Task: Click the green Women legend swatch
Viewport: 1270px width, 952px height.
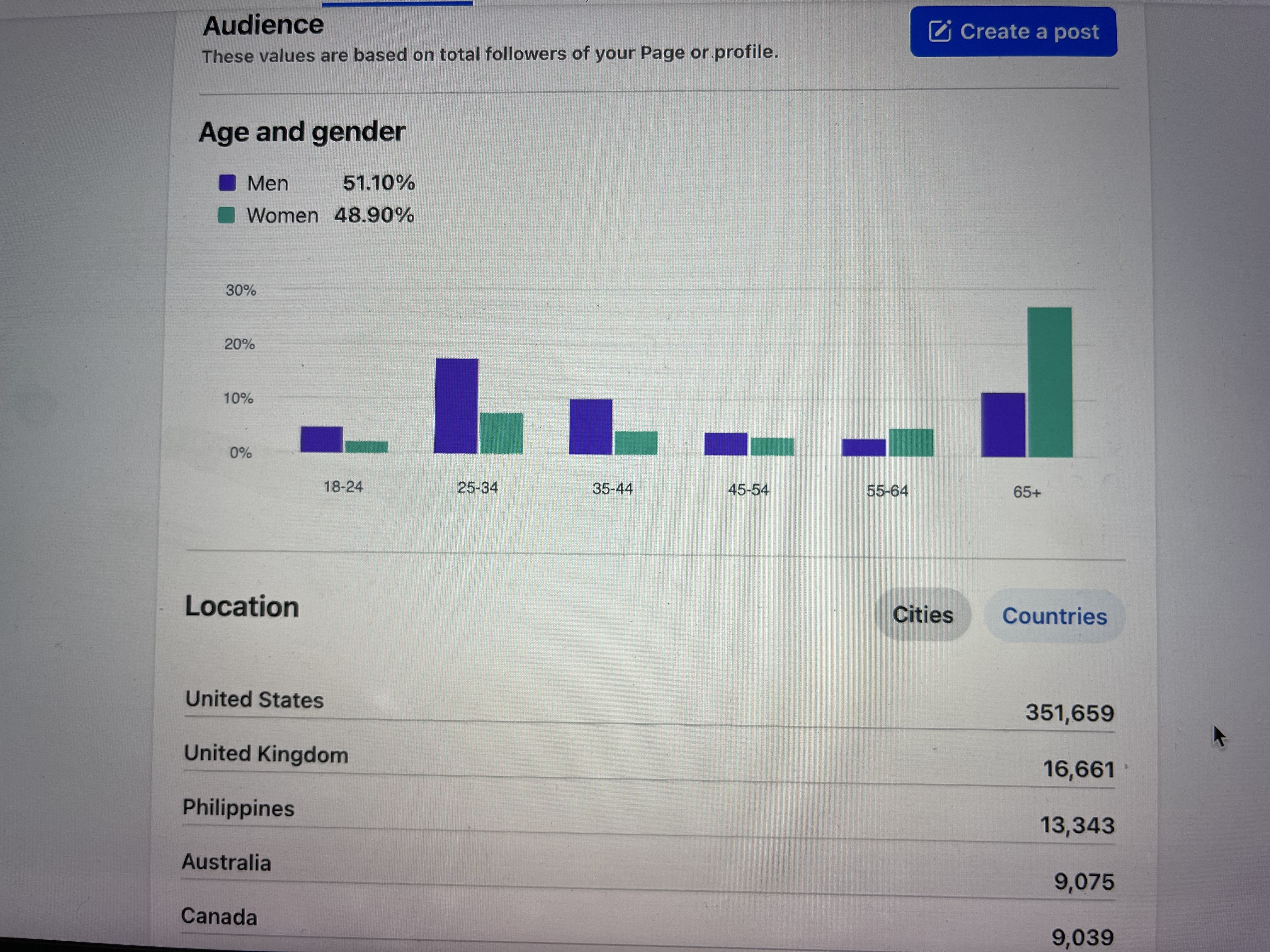Action: (226, 215)
